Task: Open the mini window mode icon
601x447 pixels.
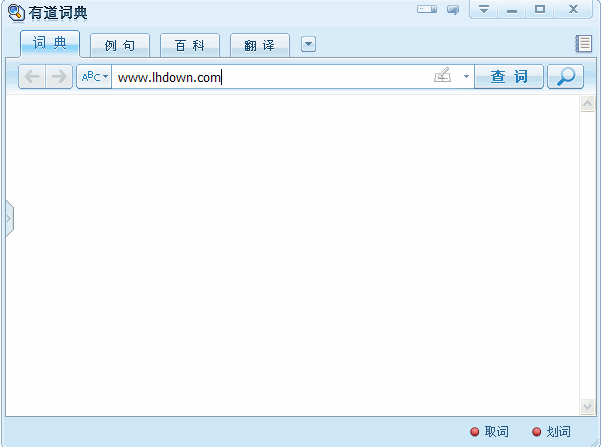Action: [x=427, y=9]
